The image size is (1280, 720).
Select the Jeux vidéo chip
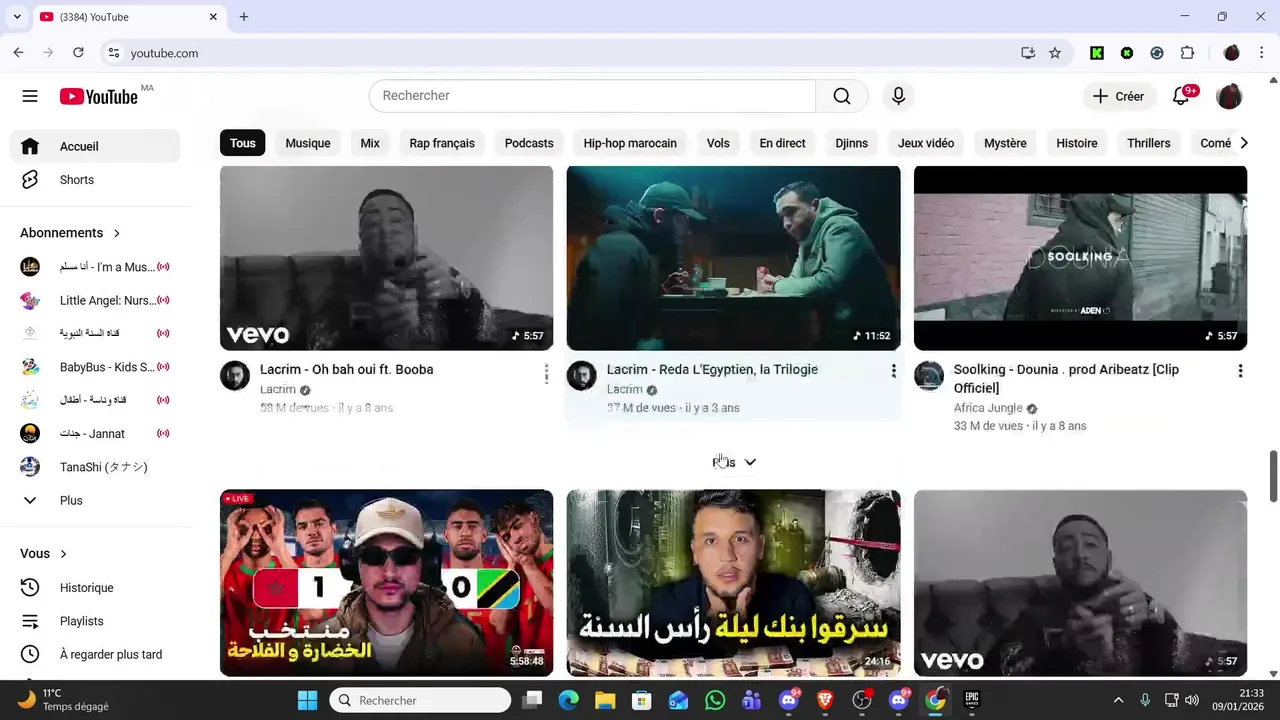click(x=926, y=143)
